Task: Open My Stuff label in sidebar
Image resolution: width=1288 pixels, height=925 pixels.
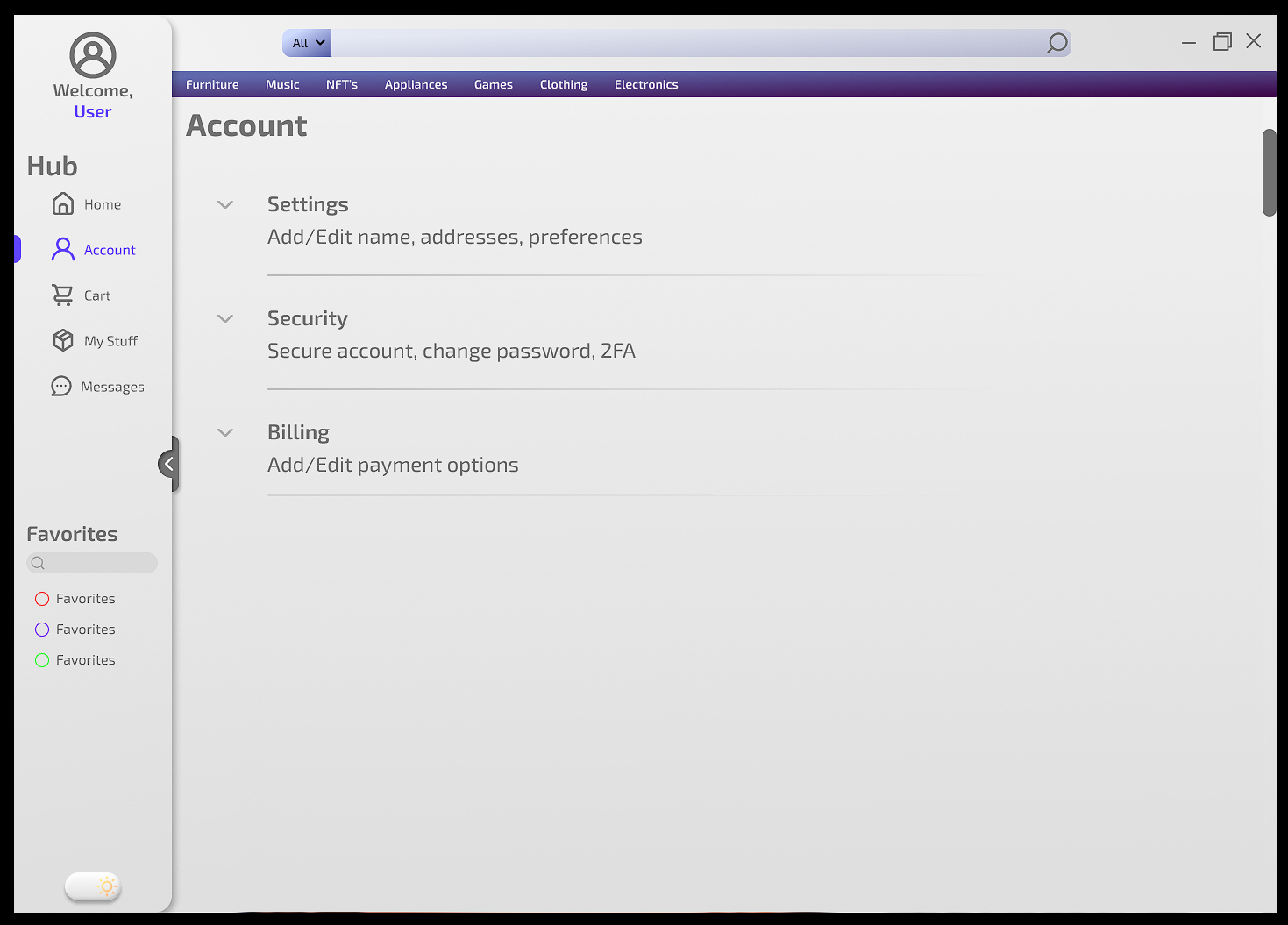Action: (x=110, y=341)
